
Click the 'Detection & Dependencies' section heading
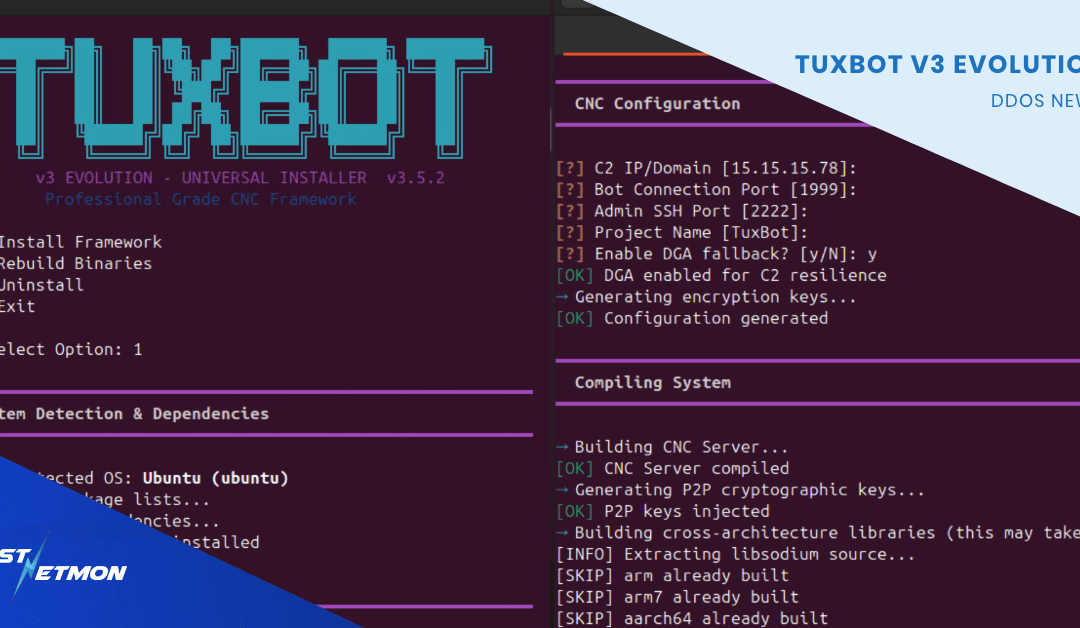click(x=152, y=413)
